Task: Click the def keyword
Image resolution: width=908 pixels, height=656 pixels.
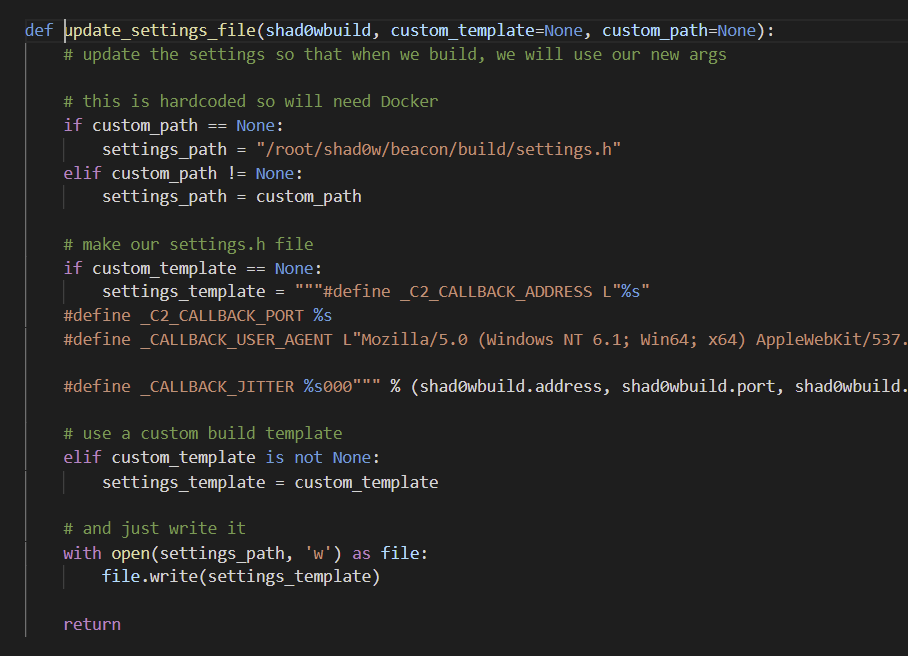Action: click(39, 30)
